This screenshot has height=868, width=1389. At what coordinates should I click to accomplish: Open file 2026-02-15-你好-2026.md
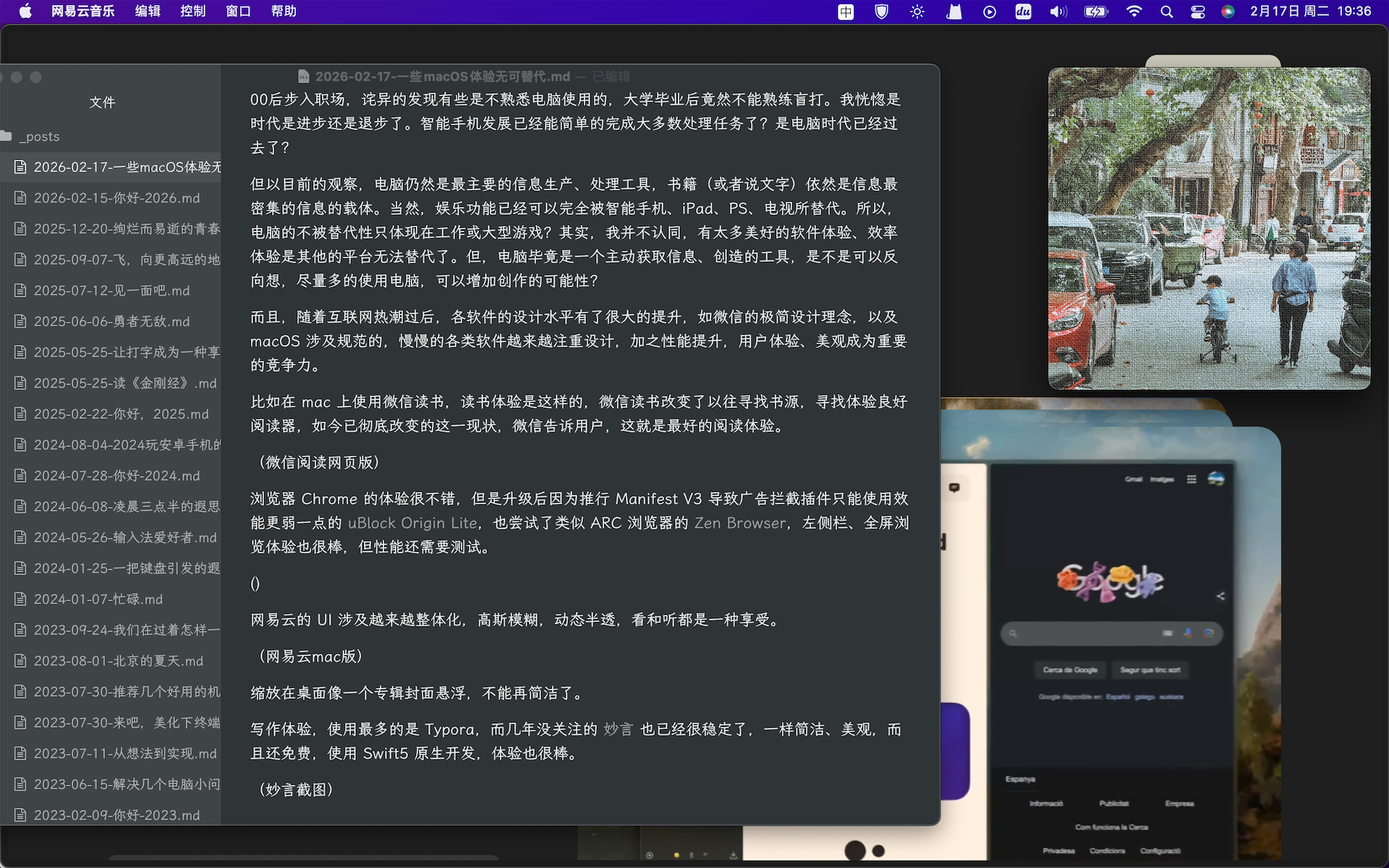pos(116,198)
